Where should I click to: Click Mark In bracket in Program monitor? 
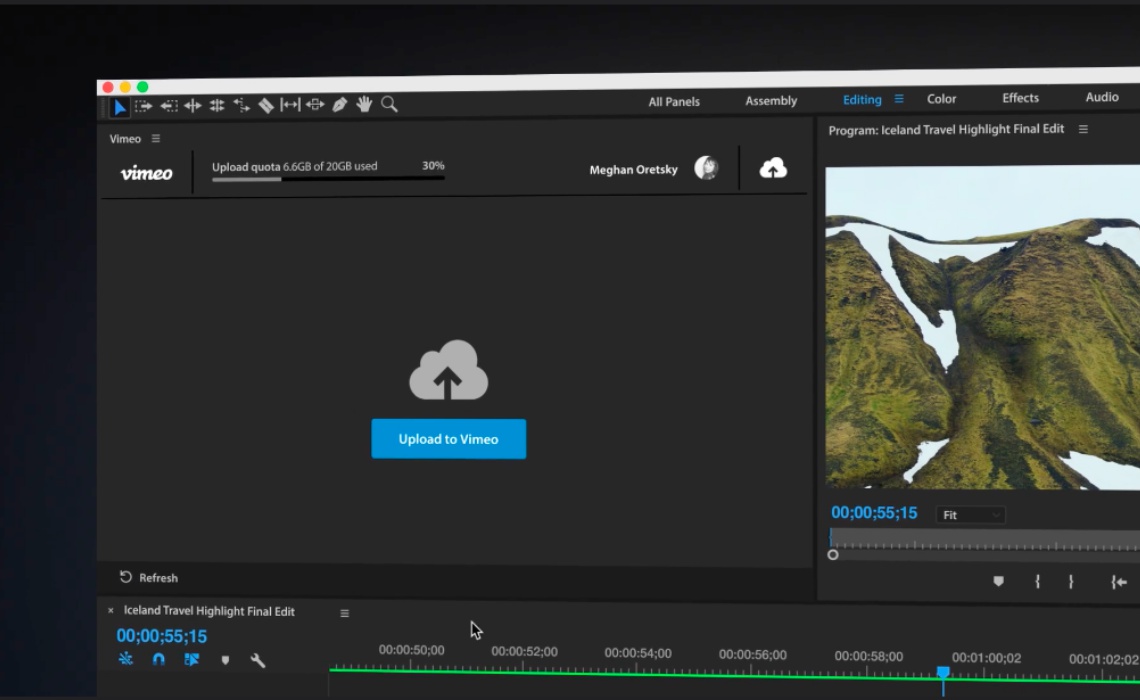click(x=1038, y=582)
